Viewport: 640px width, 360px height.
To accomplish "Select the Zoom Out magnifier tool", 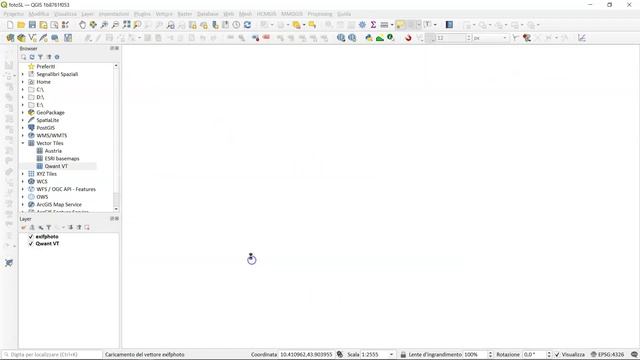I will coord(116,25).
